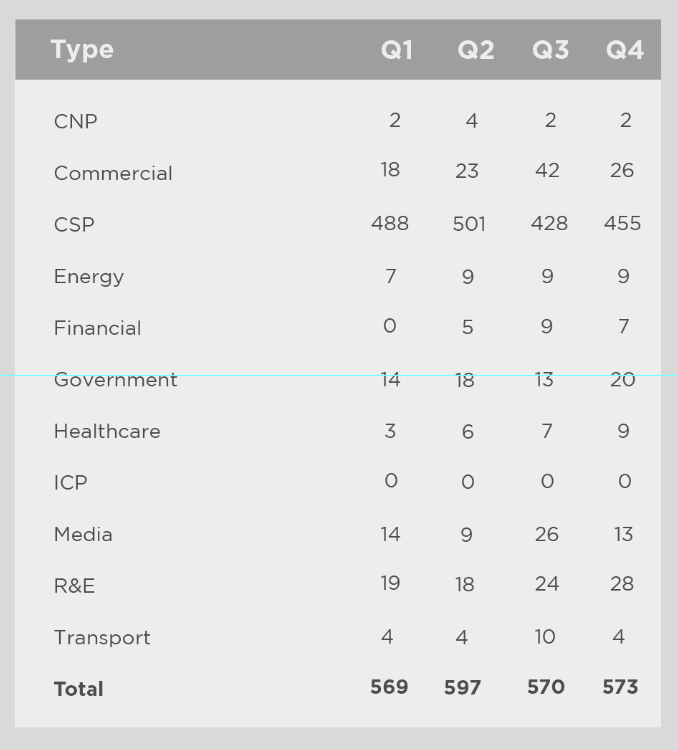Select the Q4 column header
The width and height of the screenshot is (678, 750).
(625, 50)
